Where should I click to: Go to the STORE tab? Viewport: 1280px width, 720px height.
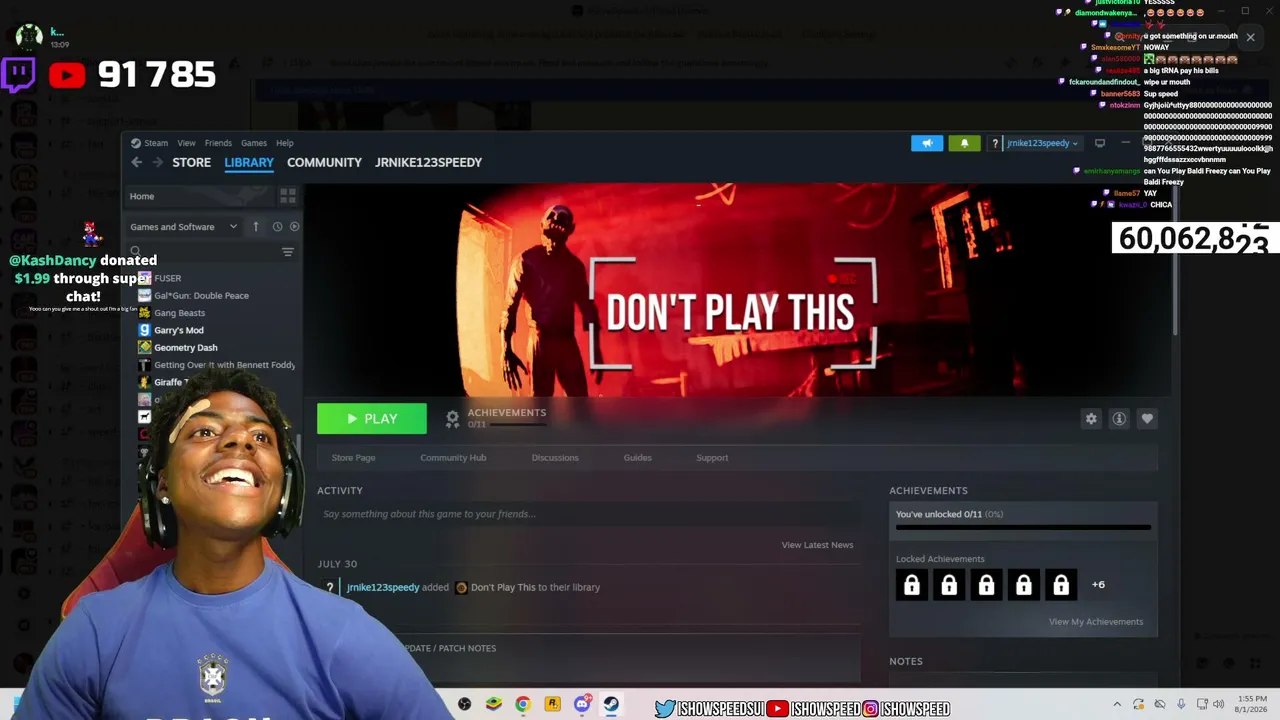[x=192, y=162]
